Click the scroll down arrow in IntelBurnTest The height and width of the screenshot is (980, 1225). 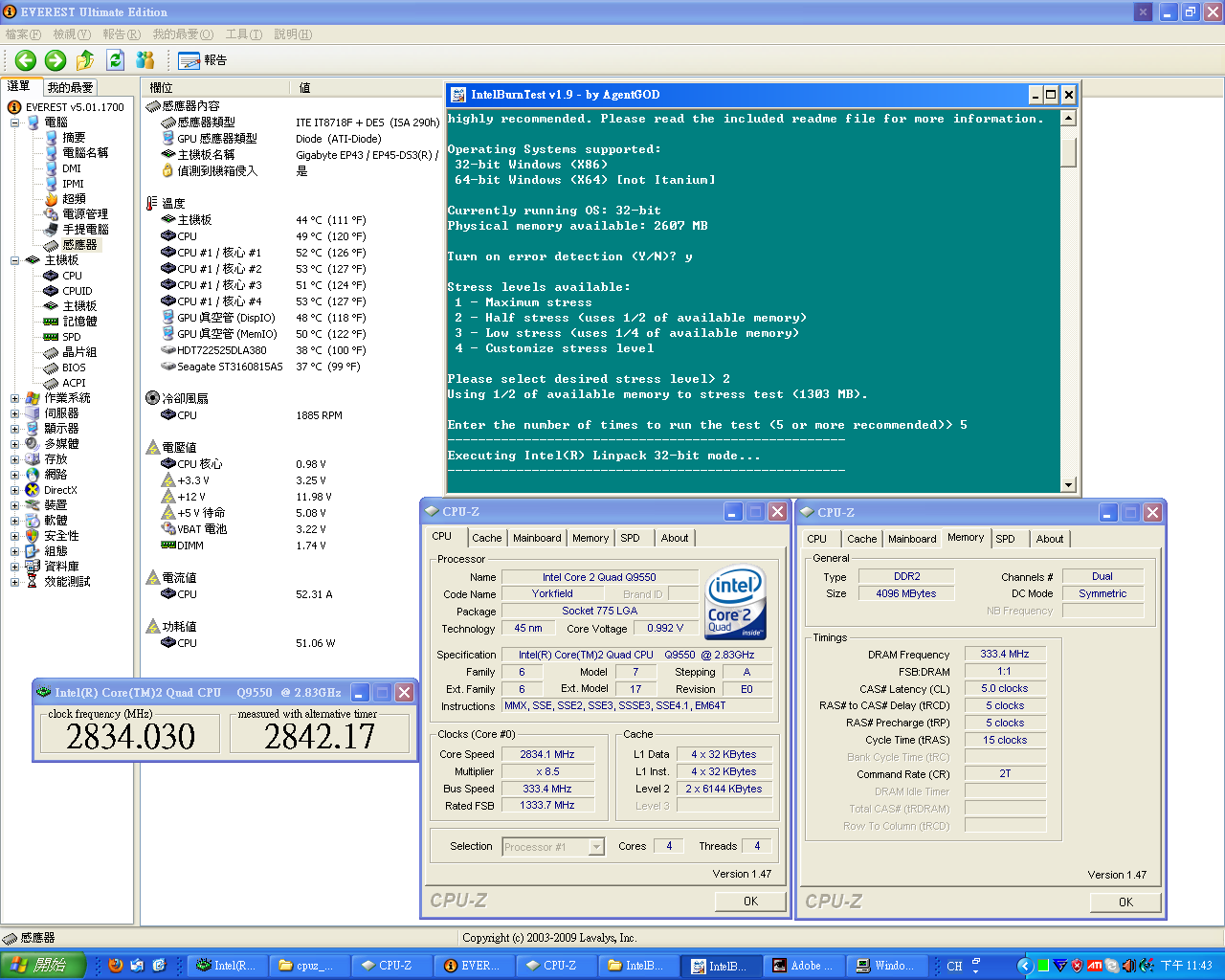pos(1069,485)
